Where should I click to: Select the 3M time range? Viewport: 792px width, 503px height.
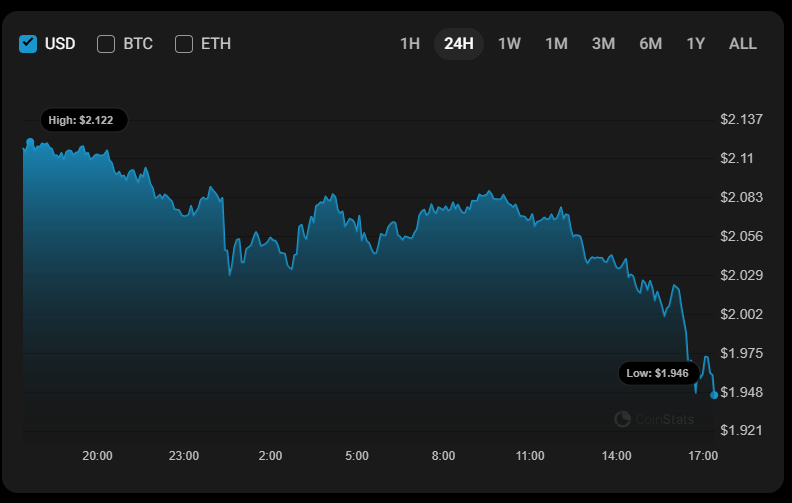click(x=603, y=43)
